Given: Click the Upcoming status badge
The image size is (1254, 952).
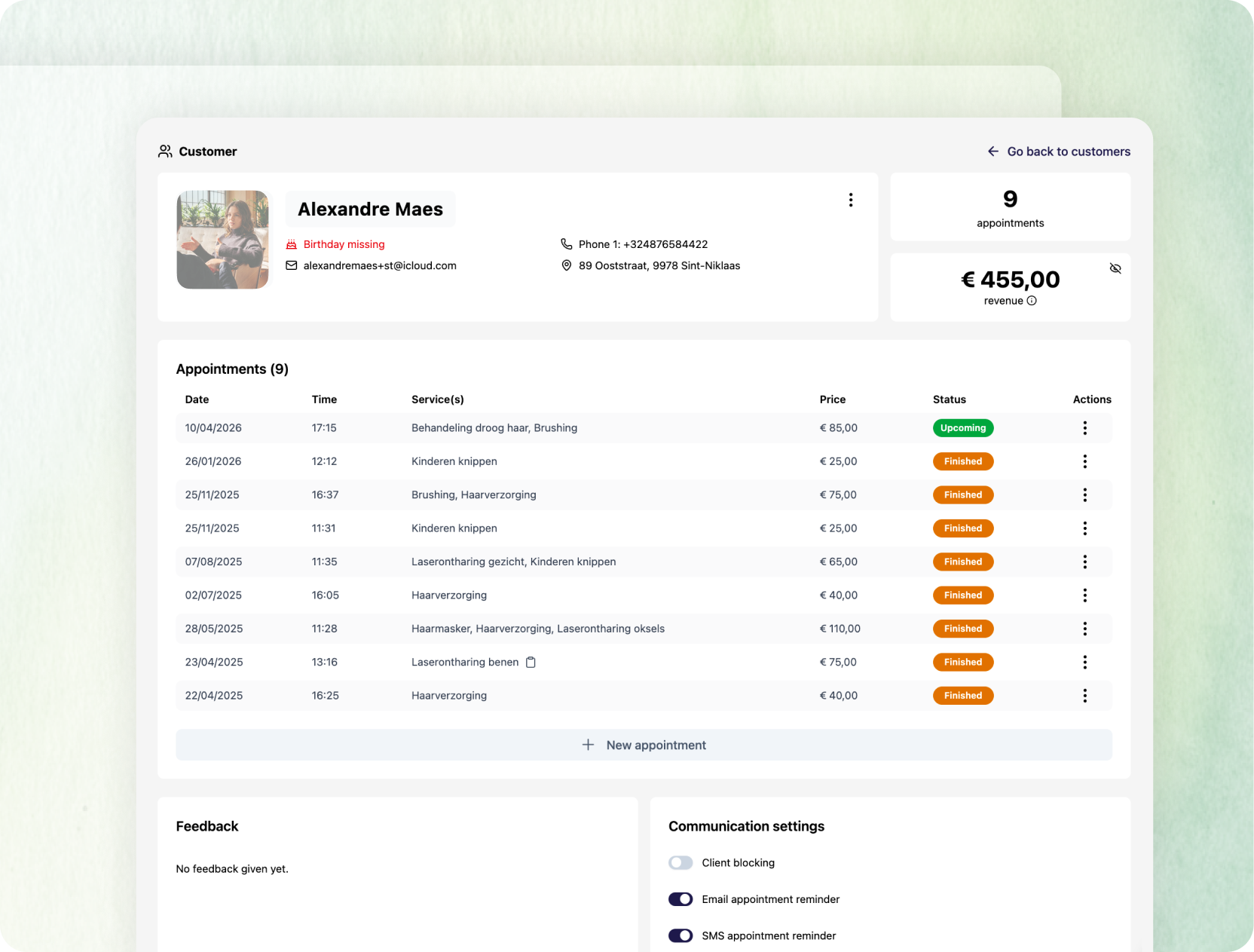Looking at the screenshot, I should click(963, 428).
